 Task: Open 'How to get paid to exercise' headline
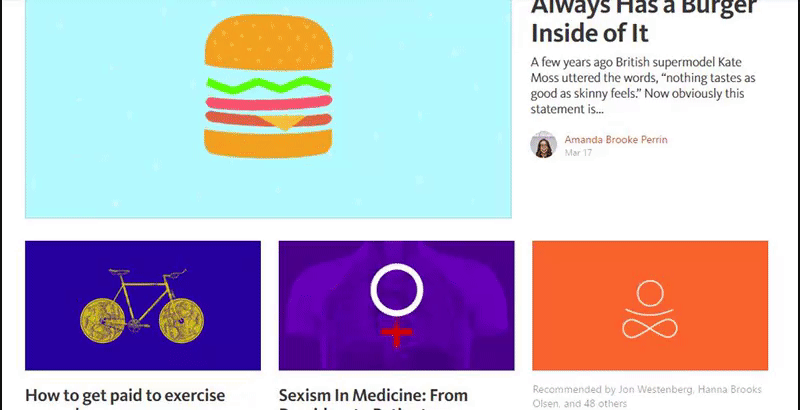coord(125,396)
